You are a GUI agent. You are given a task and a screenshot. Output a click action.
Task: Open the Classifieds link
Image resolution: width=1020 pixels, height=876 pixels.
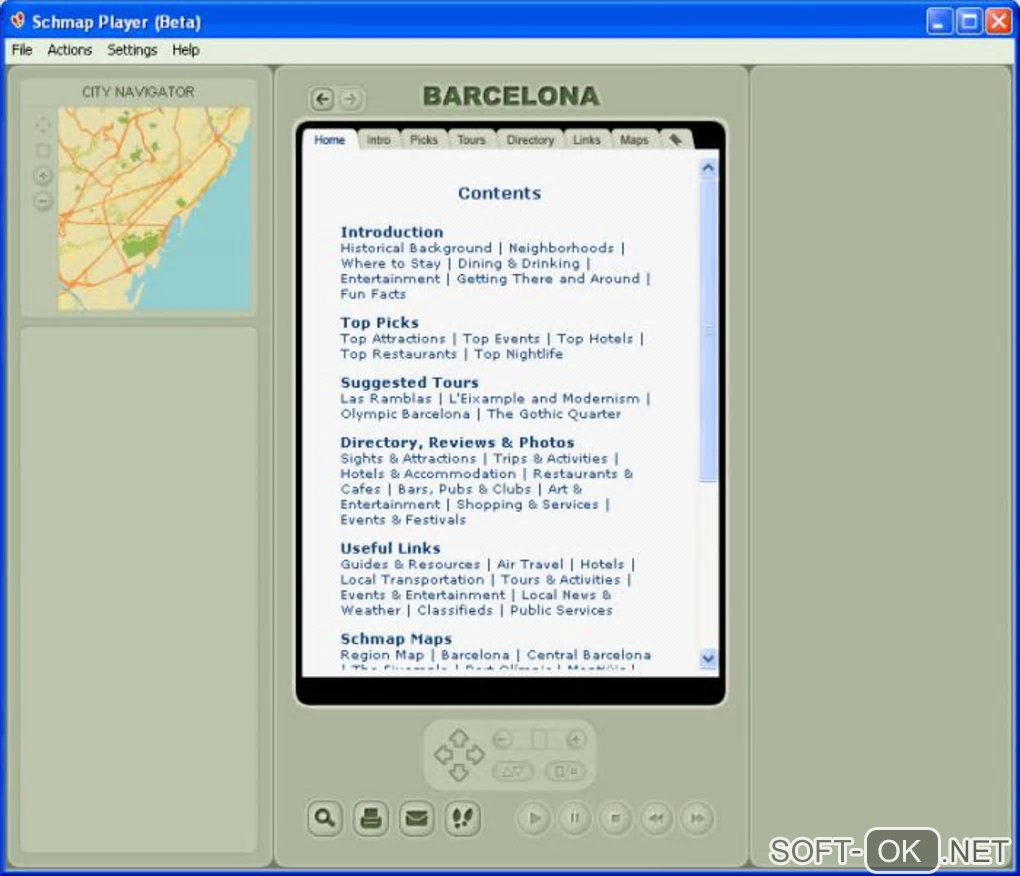pos(455,610)
